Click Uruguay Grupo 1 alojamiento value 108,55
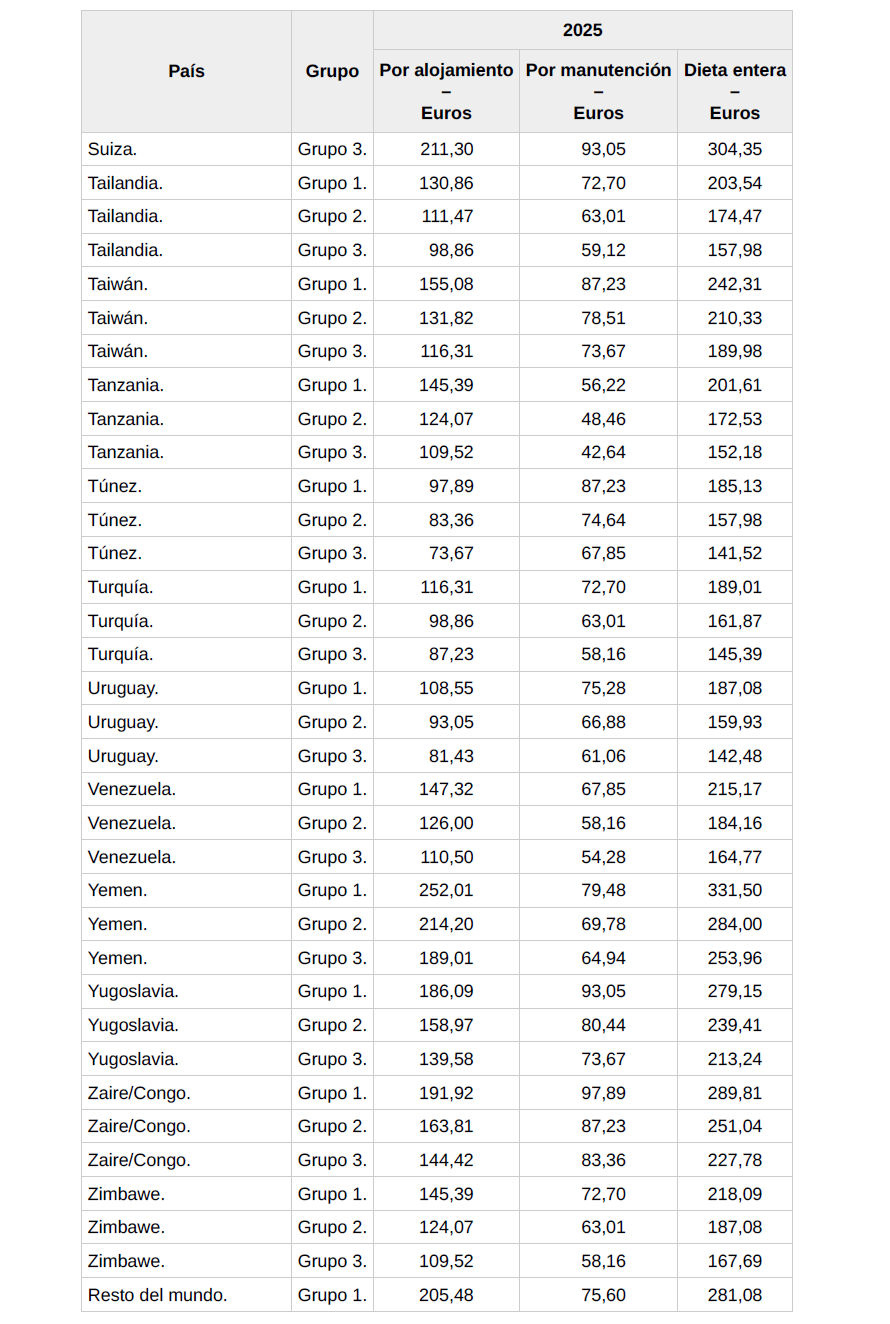This screenshot has height=1324, width=890. 447,689
